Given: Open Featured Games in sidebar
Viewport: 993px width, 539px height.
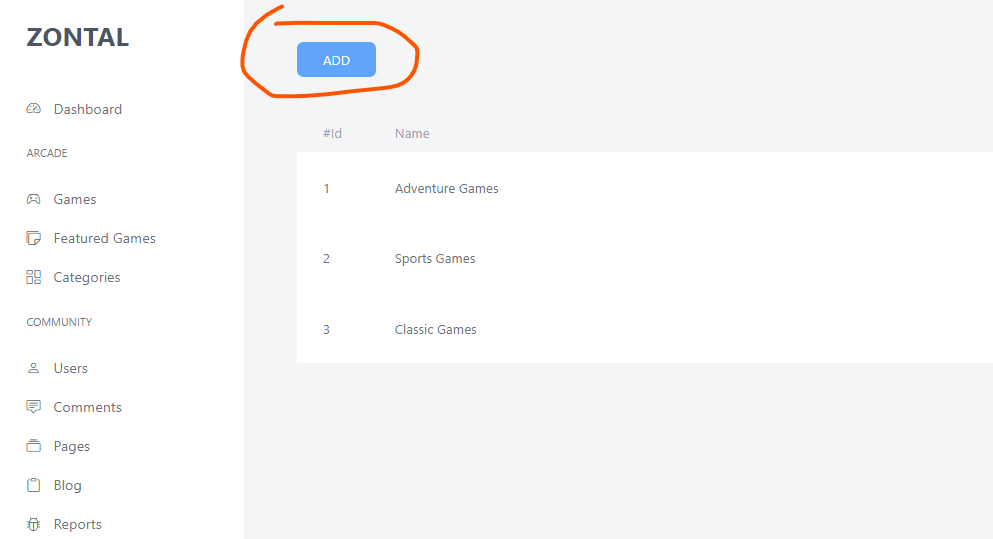Looking at the screenshot, I should [x=105, y=238].
